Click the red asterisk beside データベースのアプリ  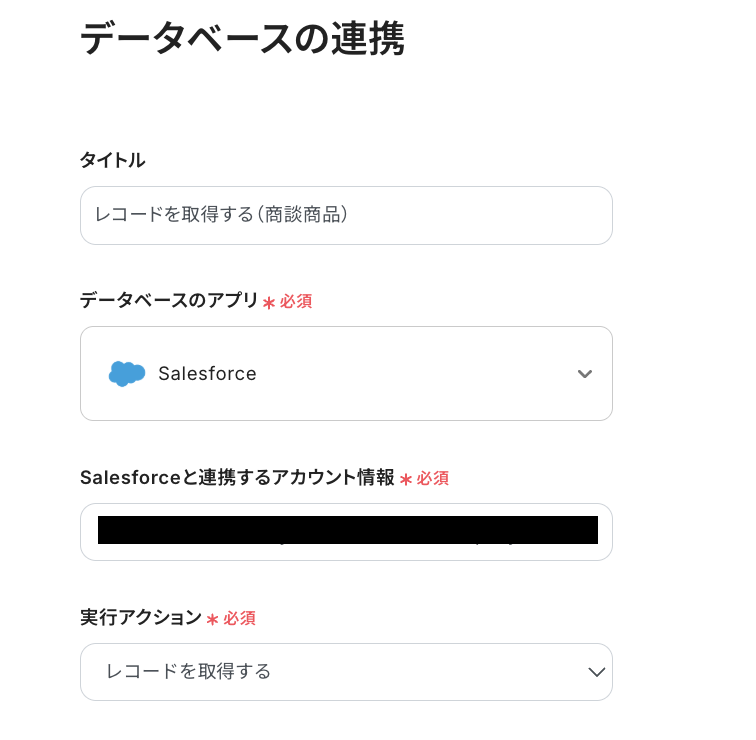click(x=269, y=302)
